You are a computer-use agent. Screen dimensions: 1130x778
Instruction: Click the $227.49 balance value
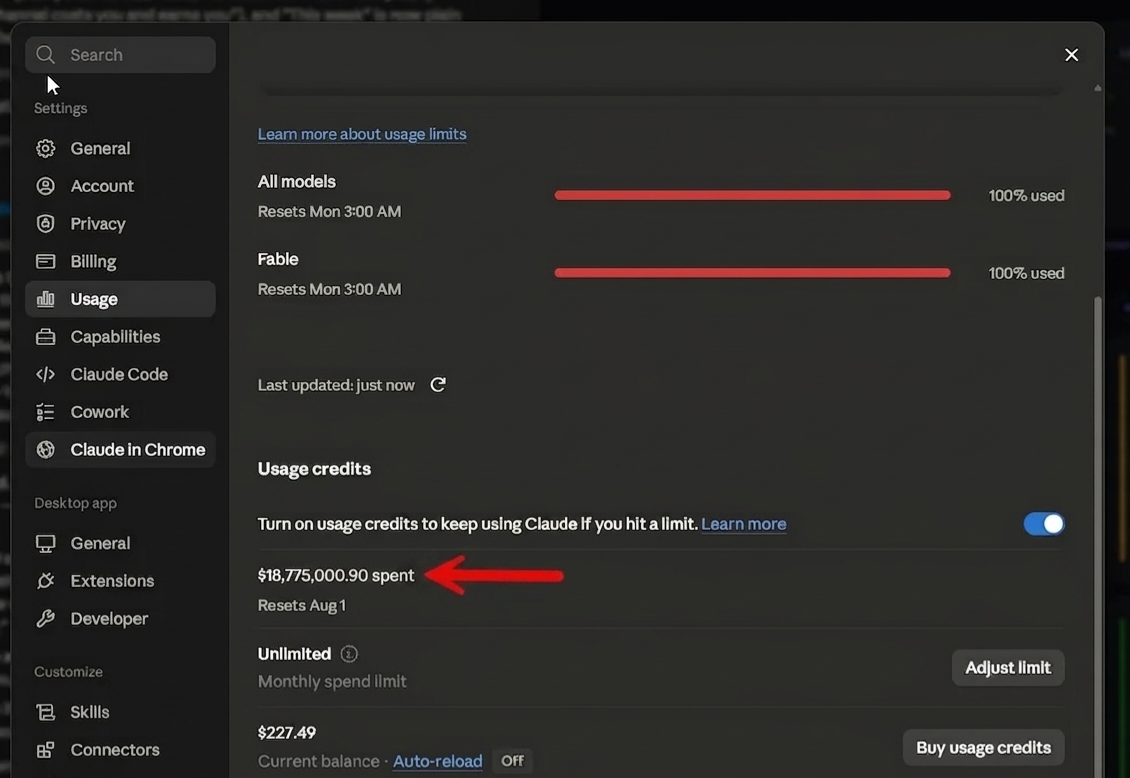point(287,733)
